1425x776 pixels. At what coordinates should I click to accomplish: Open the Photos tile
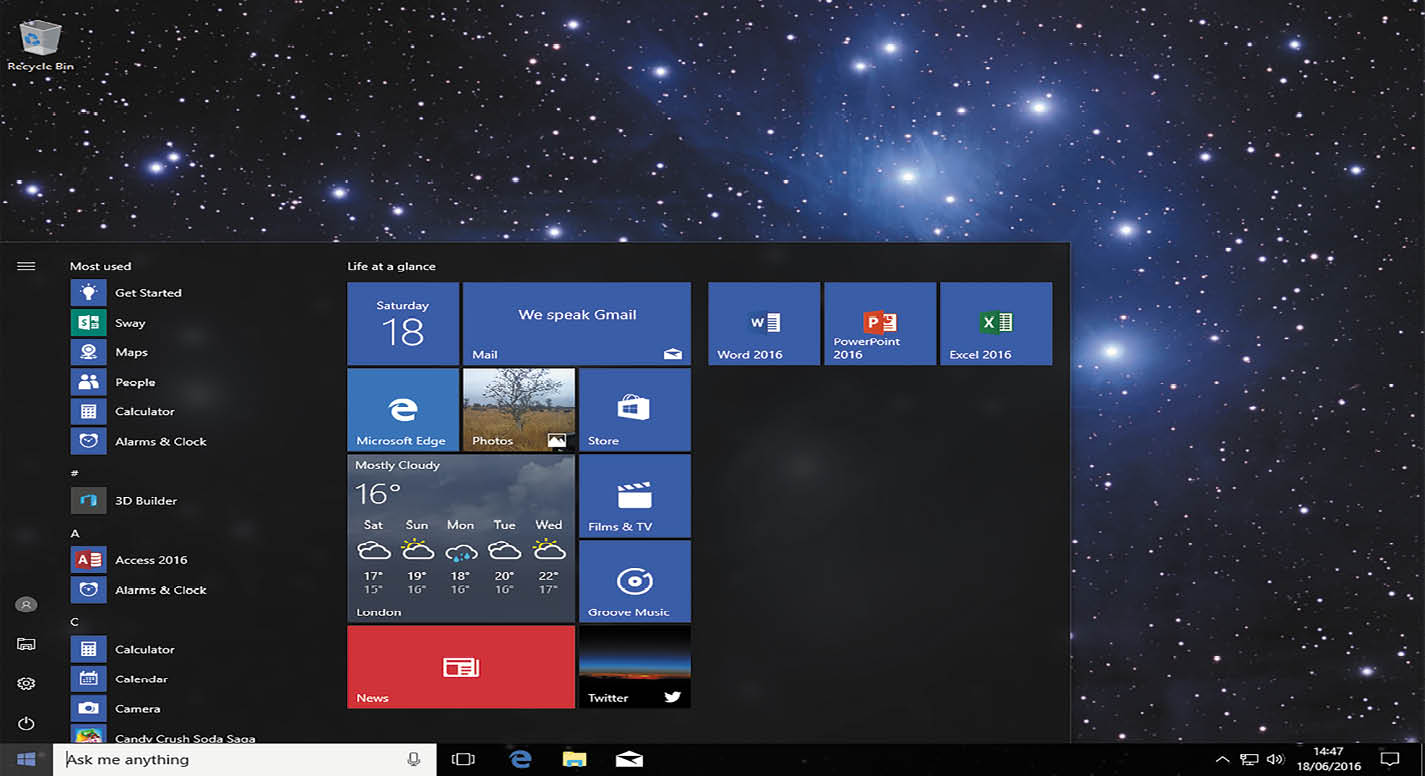pos(519,409)
